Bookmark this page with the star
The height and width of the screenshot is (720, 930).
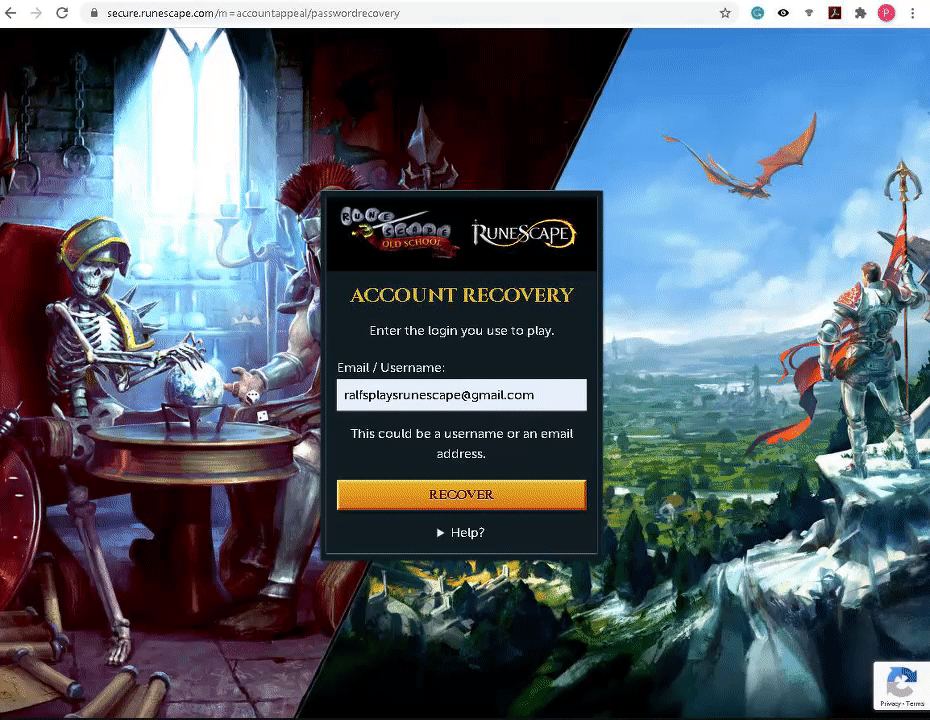coord(725,13)
